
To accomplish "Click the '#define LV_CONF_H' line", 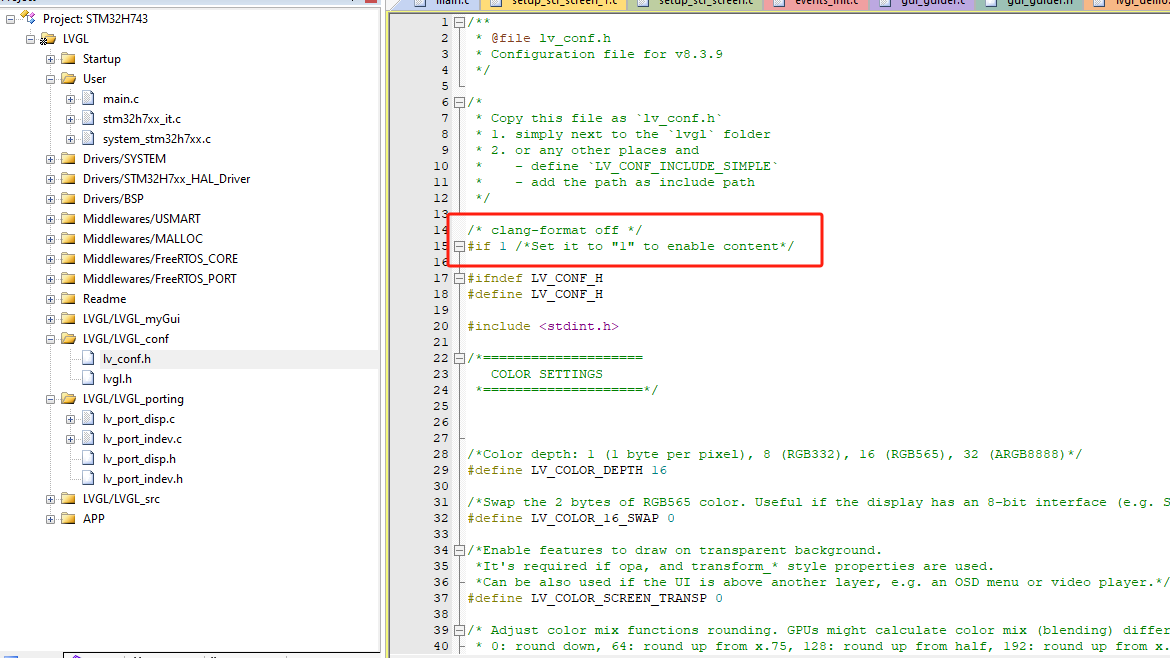I will (x=535, y=294).
